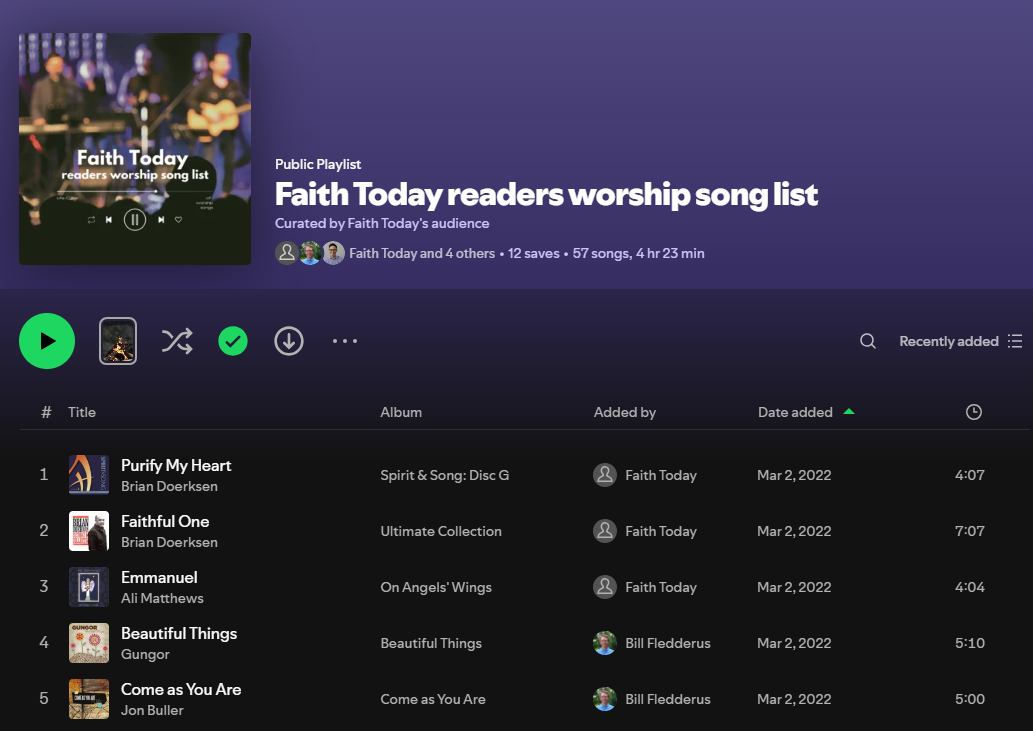Open Faith Today profile in Emmanuel row
Screen dimensions: 1033x731
[661, 587]
